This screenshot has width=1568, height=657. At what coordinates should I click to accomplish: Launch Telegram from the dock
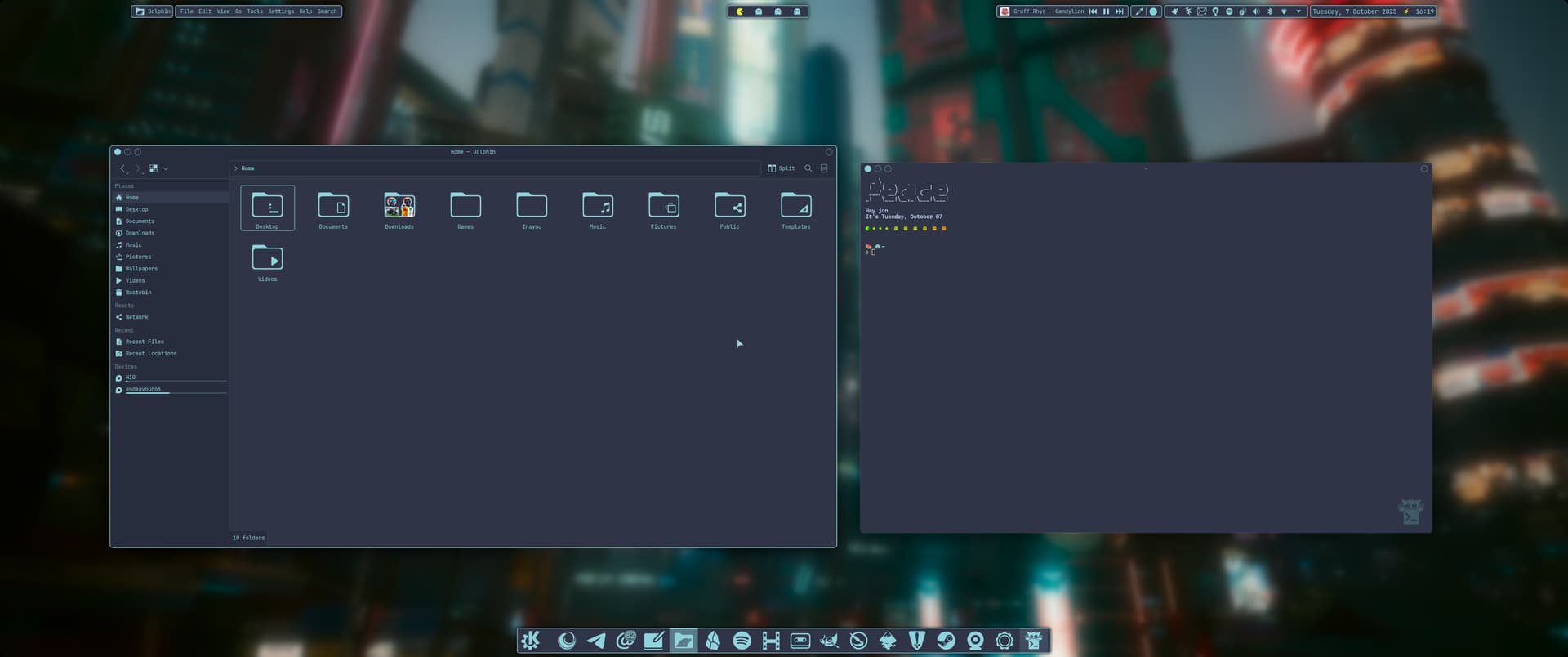coord(596,641)
